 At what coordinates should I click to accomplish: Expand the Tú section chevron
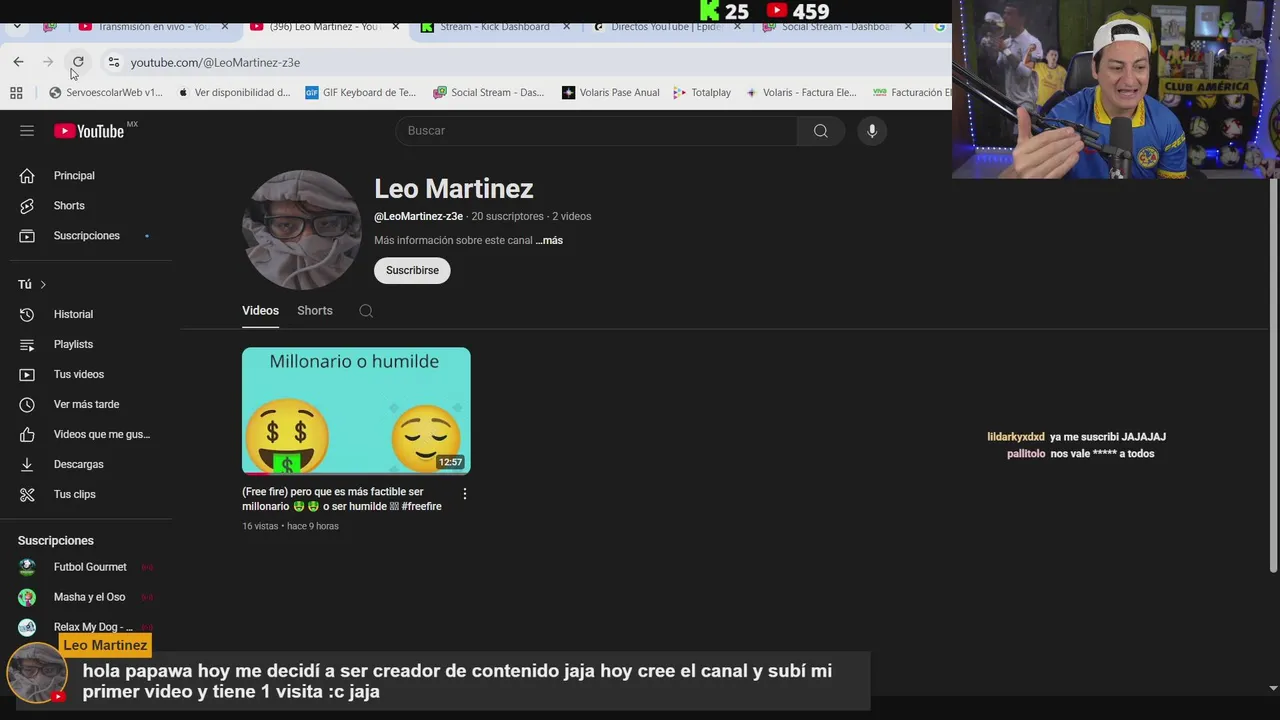coord(43,285)
